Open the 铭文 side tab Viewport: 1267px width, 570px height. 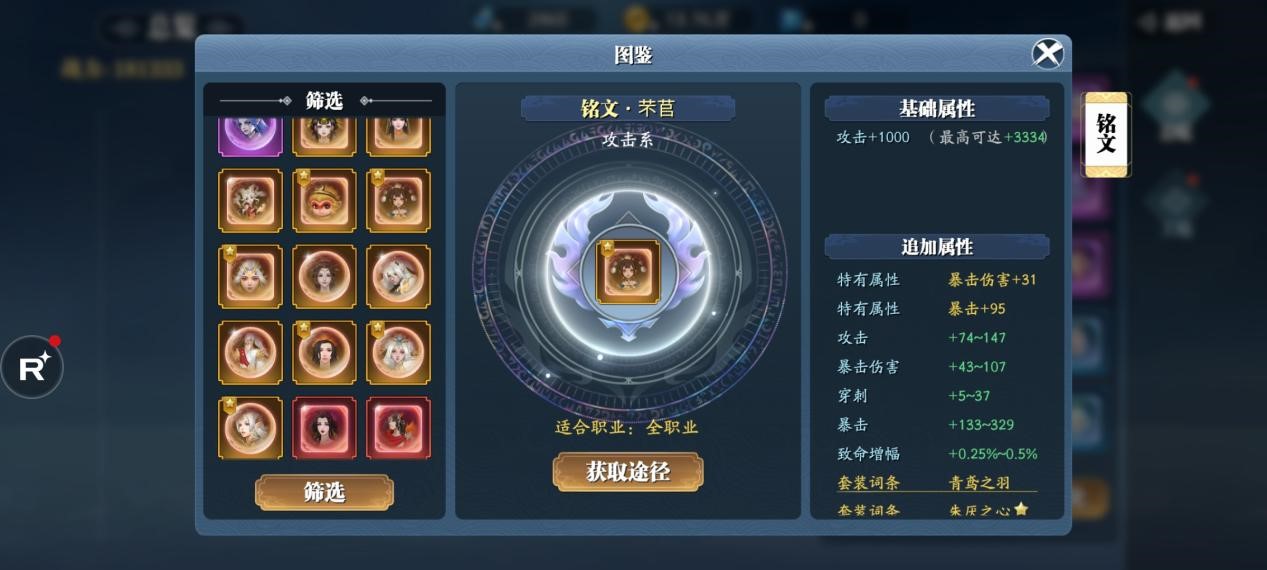pyautogui.click(x=1106, y=135)
